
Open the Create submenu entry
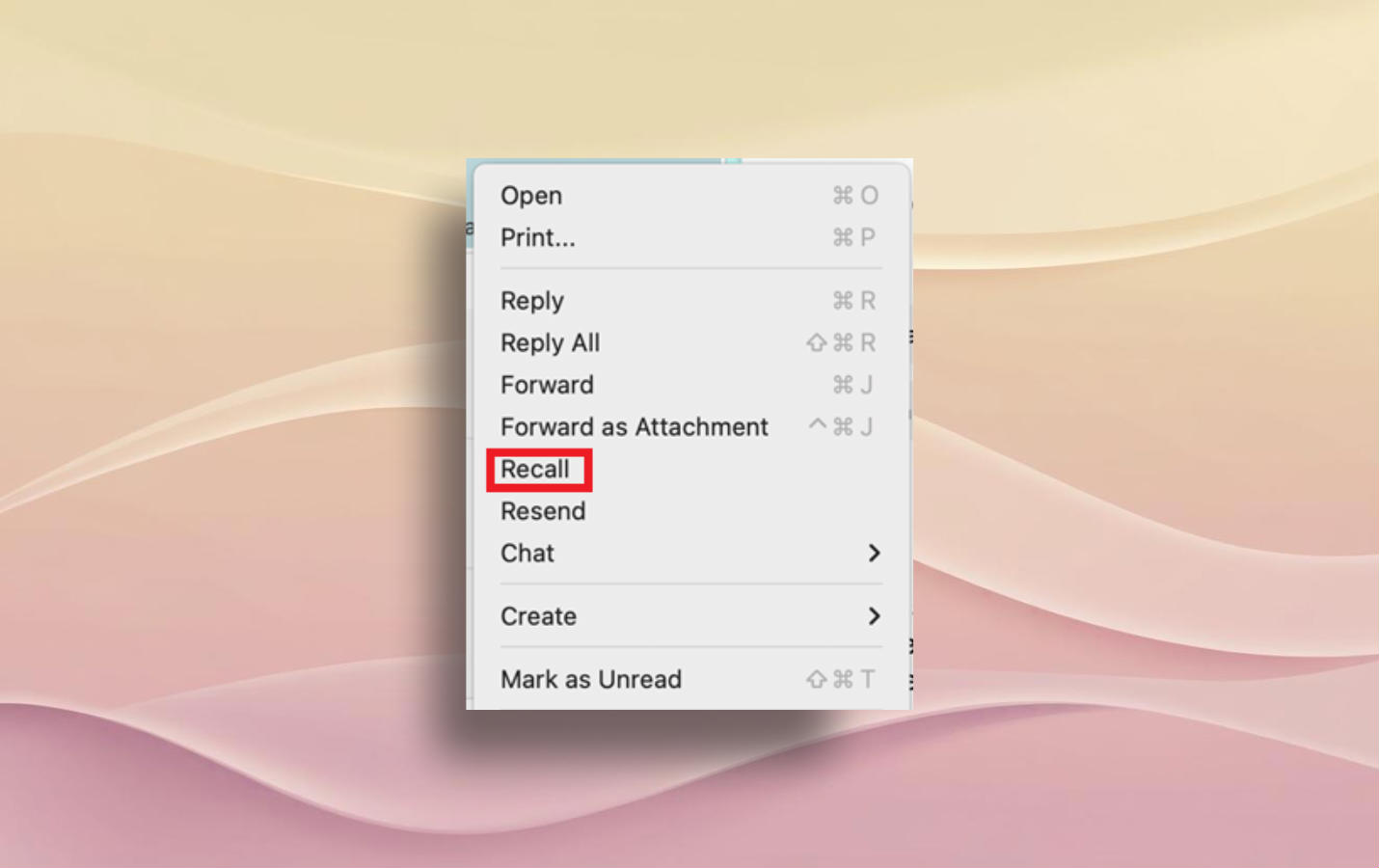point(690,616)
